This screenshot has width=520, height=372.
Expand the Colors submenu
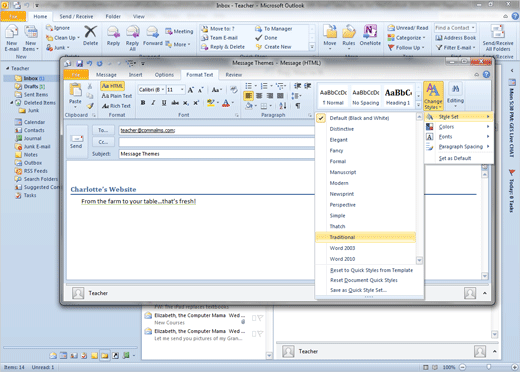458,127
